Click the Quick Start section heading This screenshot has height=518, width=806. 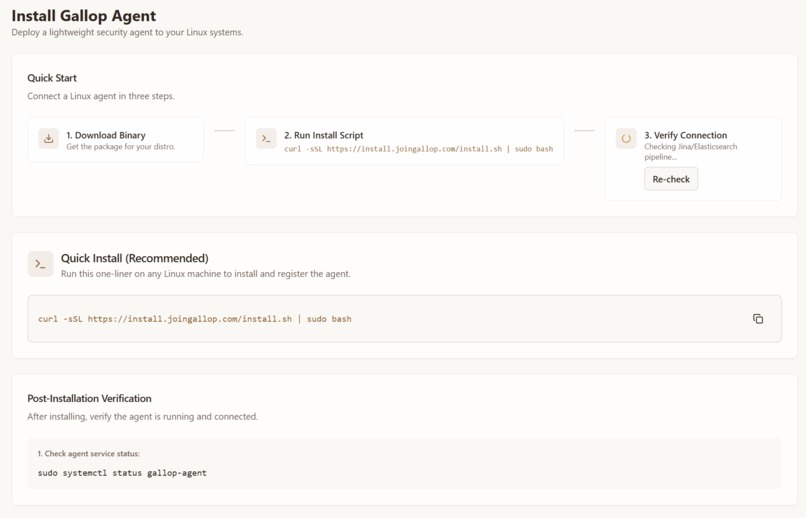(x=52, y=78)
